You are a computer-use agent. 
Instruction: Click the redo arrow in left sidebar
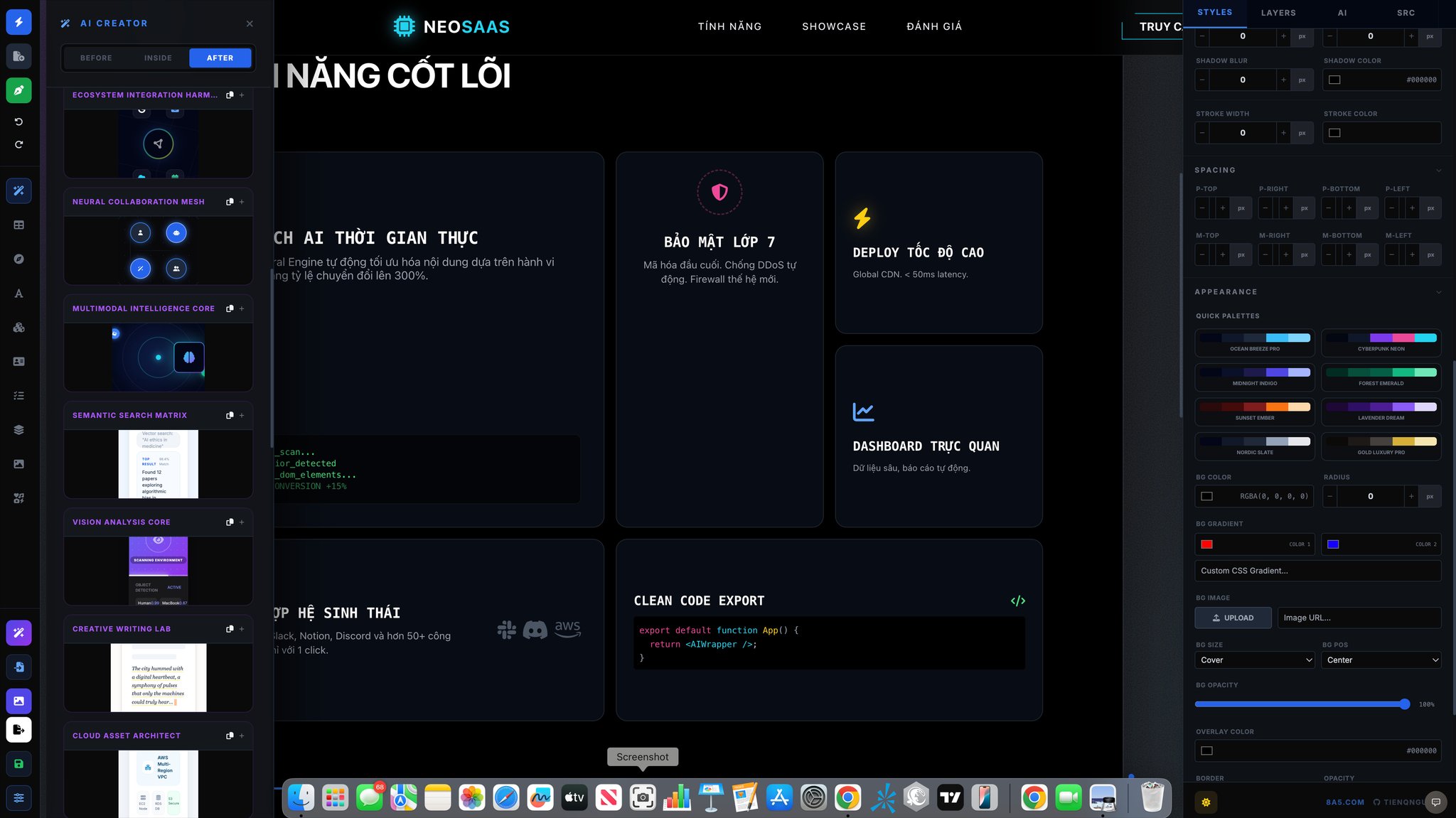pyautogui.click(x=18, y=144)
